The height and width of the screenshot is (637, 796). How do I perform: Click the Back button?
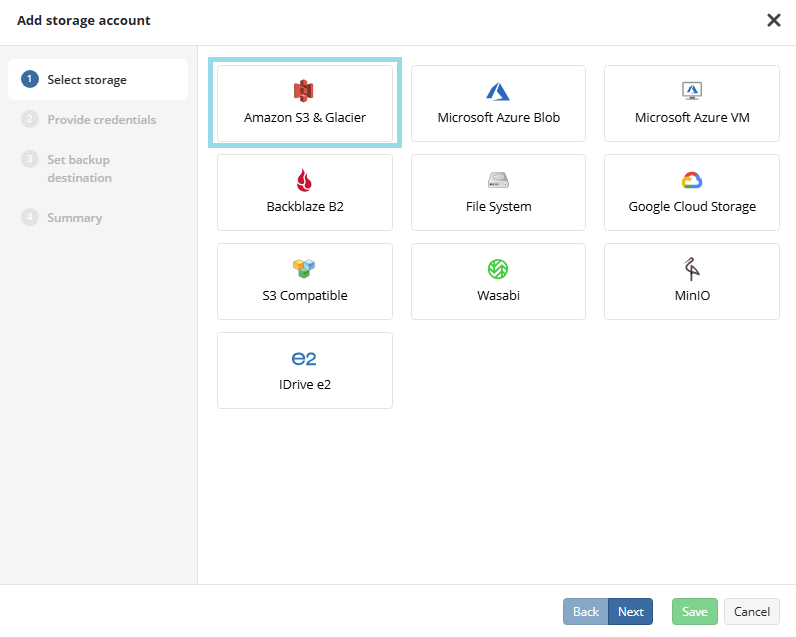586,612
